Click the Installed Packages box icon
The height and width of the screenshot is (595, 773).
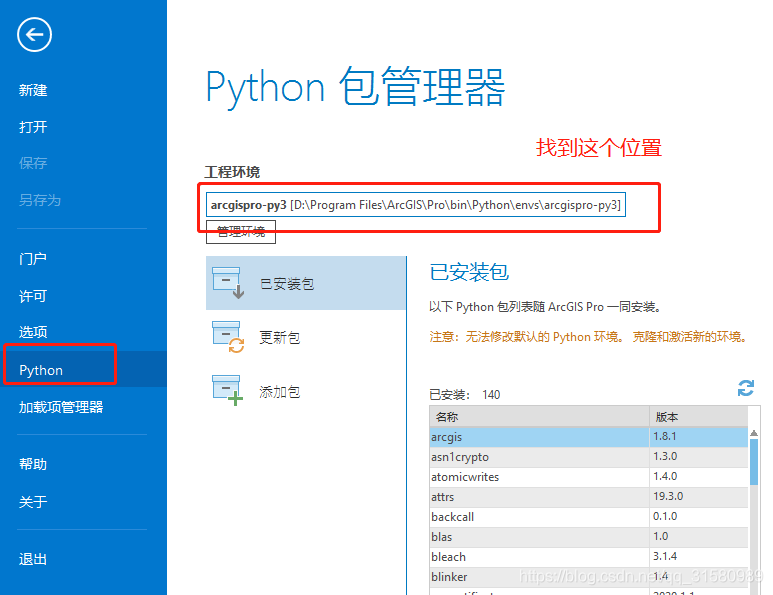tap(228, 283)
